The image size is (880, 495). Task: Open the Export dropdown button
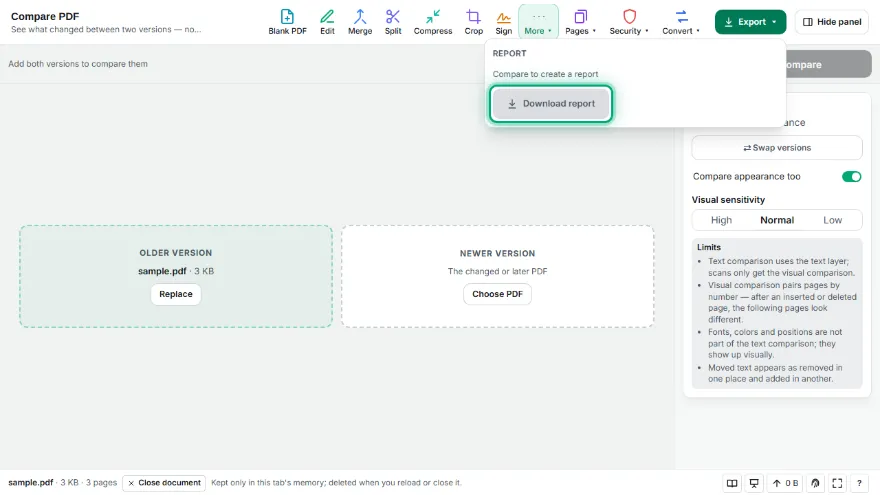[750, 22]
